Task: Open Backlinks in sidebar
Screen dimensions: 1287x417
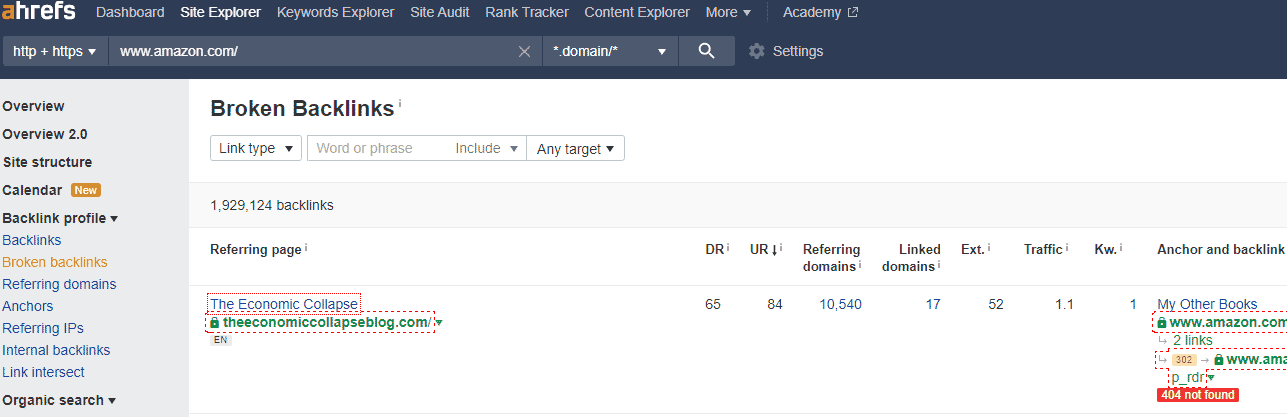Action: 32,240
